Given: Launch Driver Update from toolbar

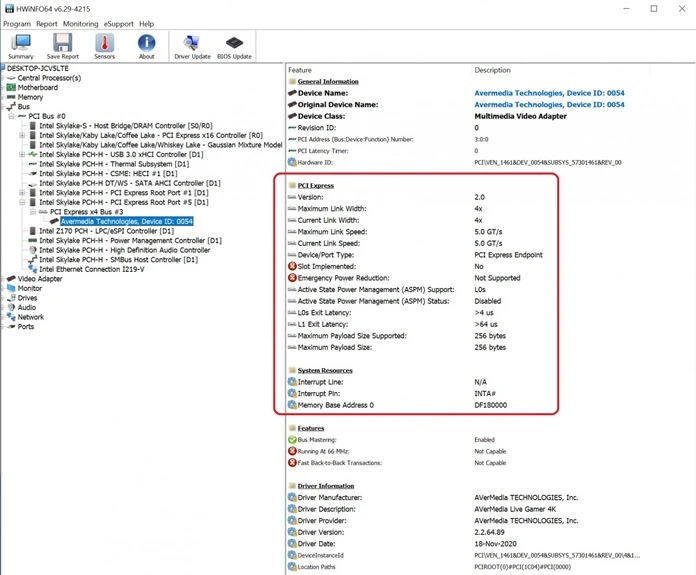Looking at the screenshot, I should pos(192,46).
